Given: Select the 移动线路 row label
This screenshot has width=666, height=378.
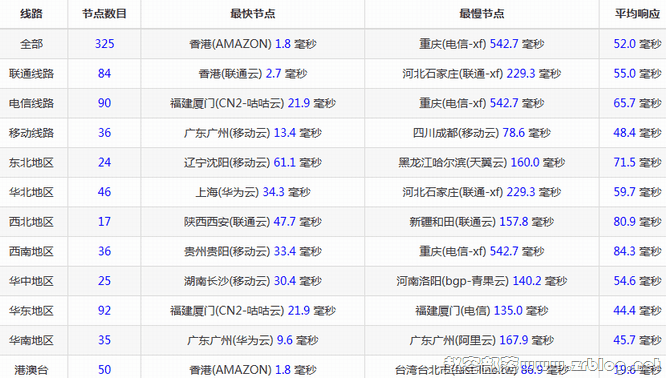Looking at the screenshot, I should 31,133.
